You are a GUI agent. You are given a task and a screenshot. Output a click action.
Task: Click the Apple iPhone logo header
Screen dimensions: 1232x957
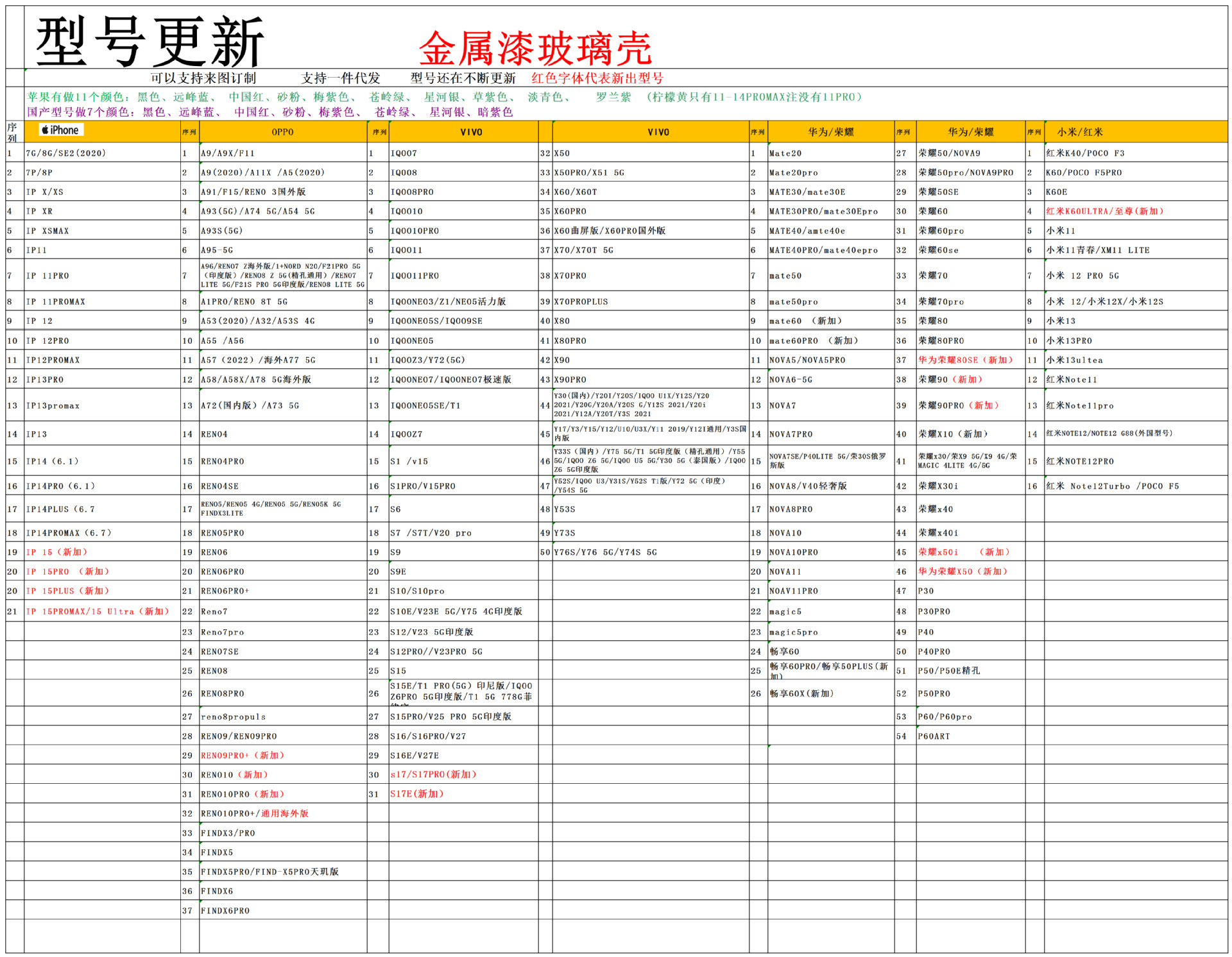click(60, 130)
